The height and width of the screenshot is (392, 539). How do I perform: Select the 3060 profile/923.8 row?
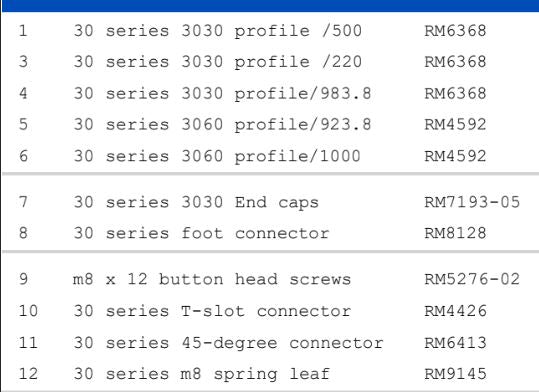[x=271, y=124]
